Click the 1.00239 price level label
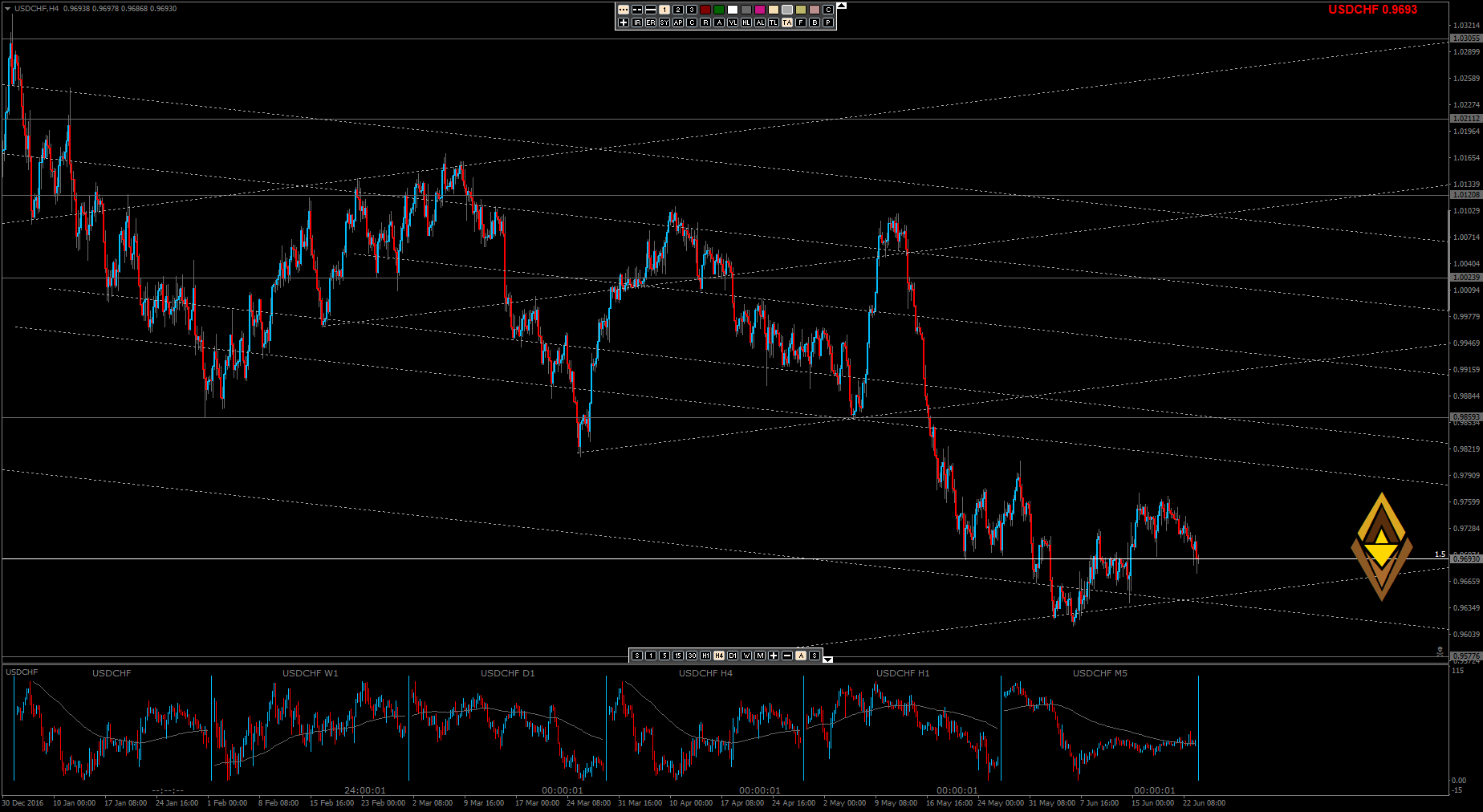The image size is (1483, 812). [1465, 278]
